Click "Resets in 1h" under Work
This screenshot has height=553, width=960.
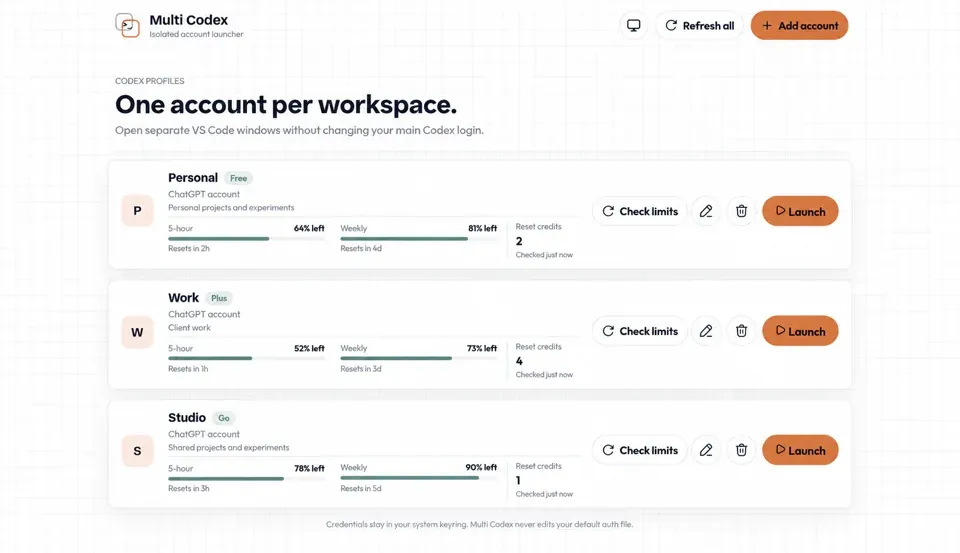pos(188,369)
